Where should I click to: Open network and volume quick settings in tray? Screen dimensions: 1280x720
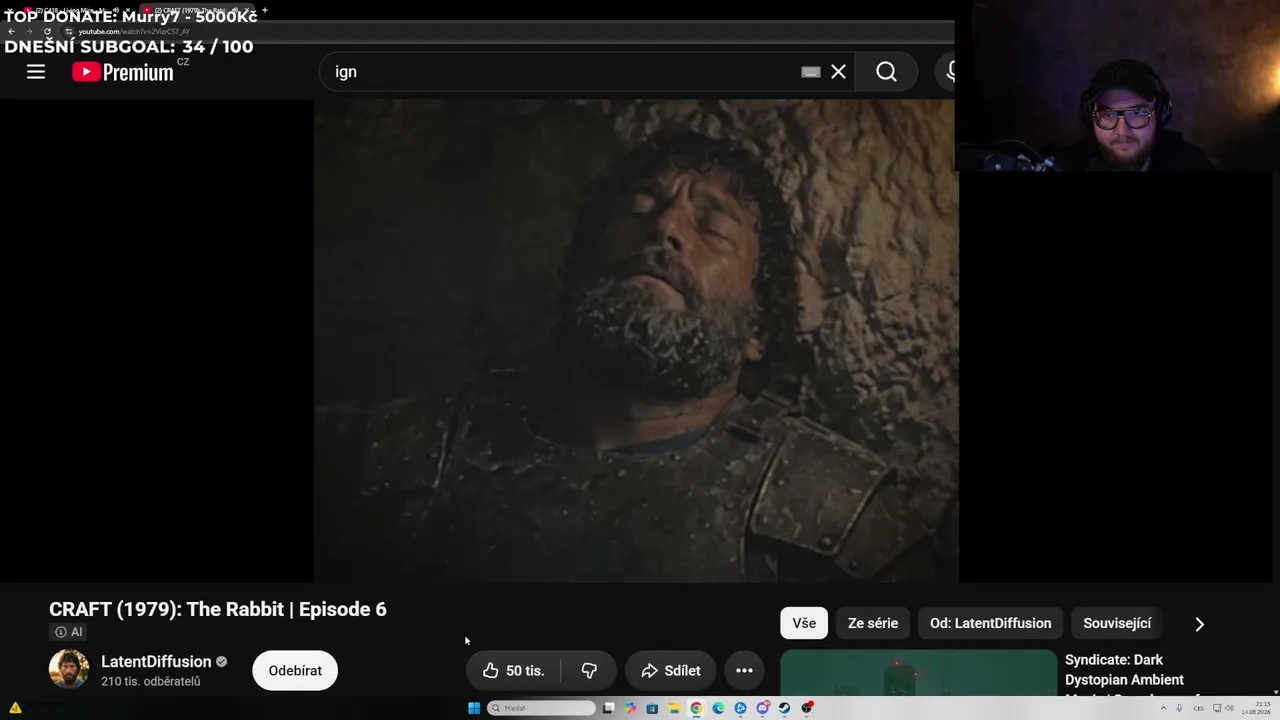coord(1224,708)
